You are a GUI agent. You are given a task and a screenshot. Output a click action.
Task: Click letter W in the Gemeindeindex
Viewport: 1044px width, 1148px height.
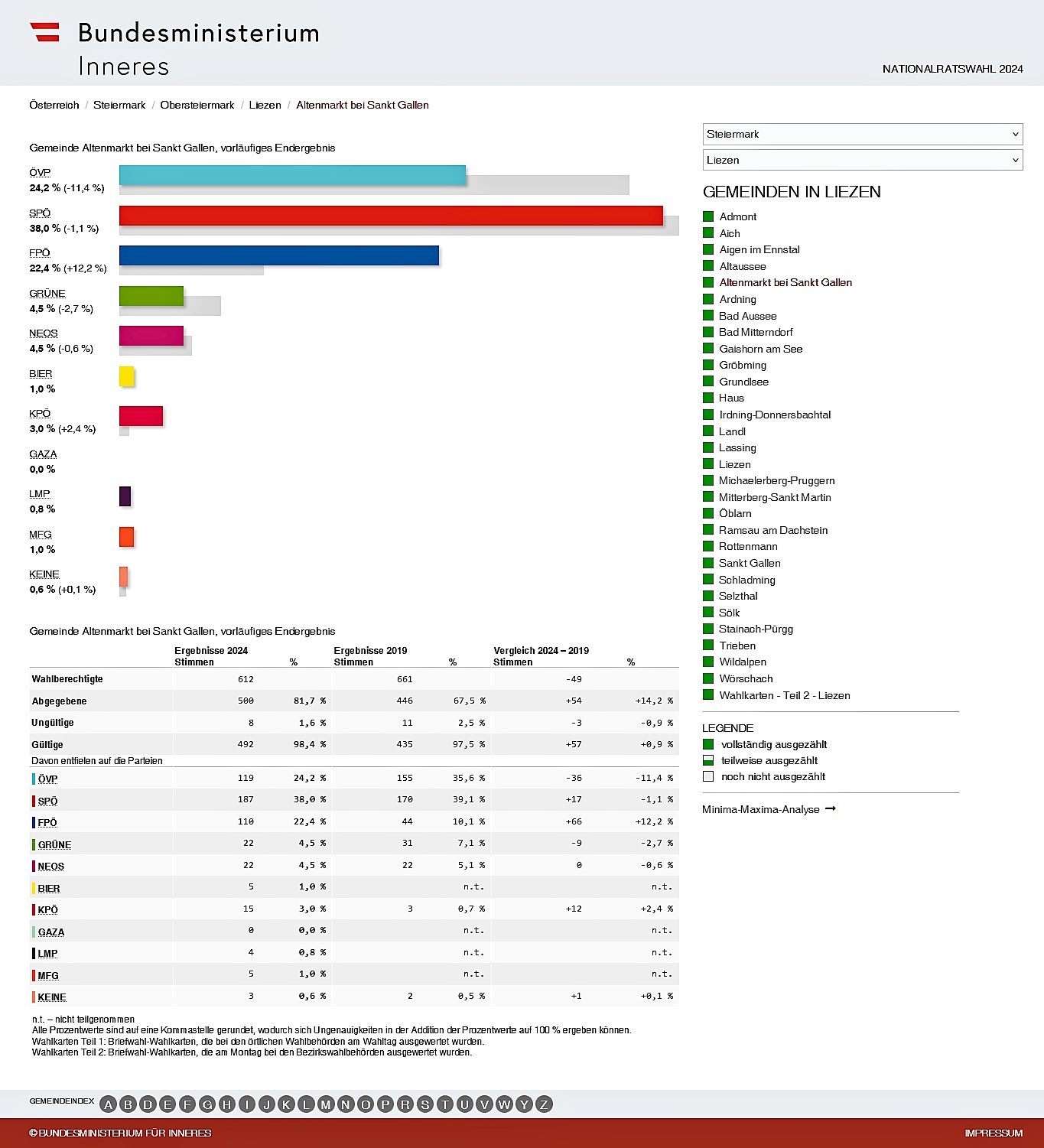point(504,1104)
